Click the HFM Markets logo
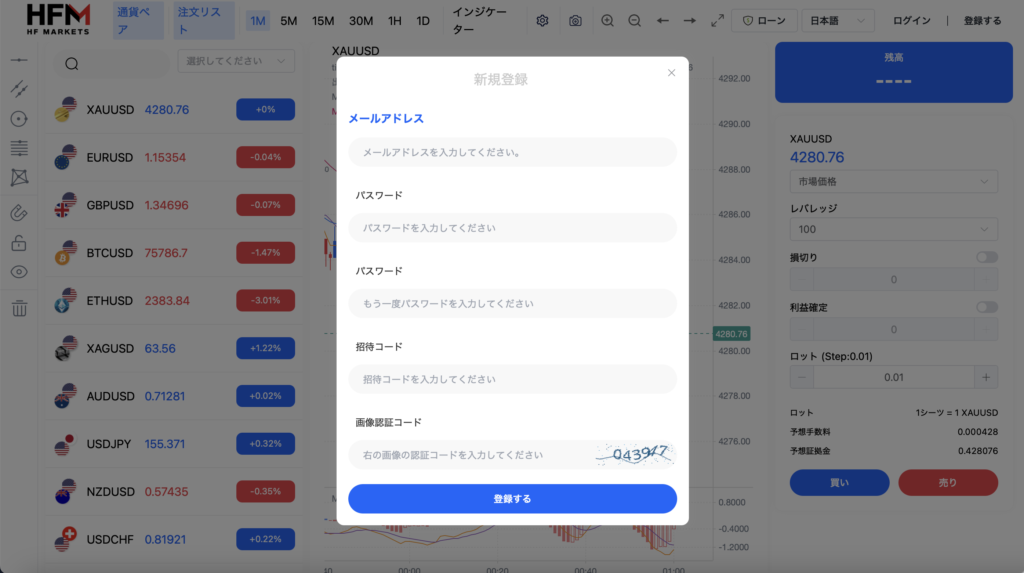The image size is (1024, 573). (58, 20)
